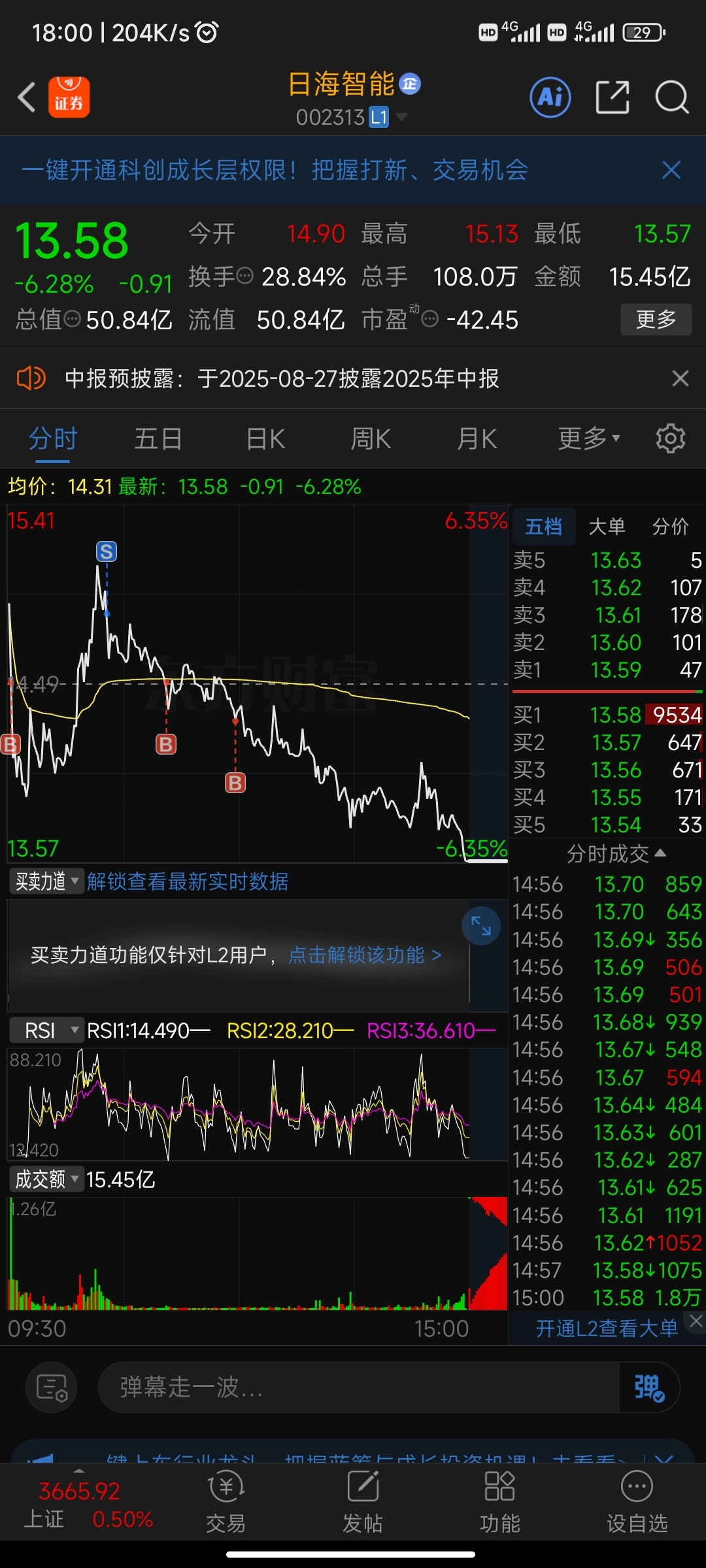Expand chart with the blue fullscreen arrows
The width and height of the screenshot is (706, 1568).
(481, 926)
